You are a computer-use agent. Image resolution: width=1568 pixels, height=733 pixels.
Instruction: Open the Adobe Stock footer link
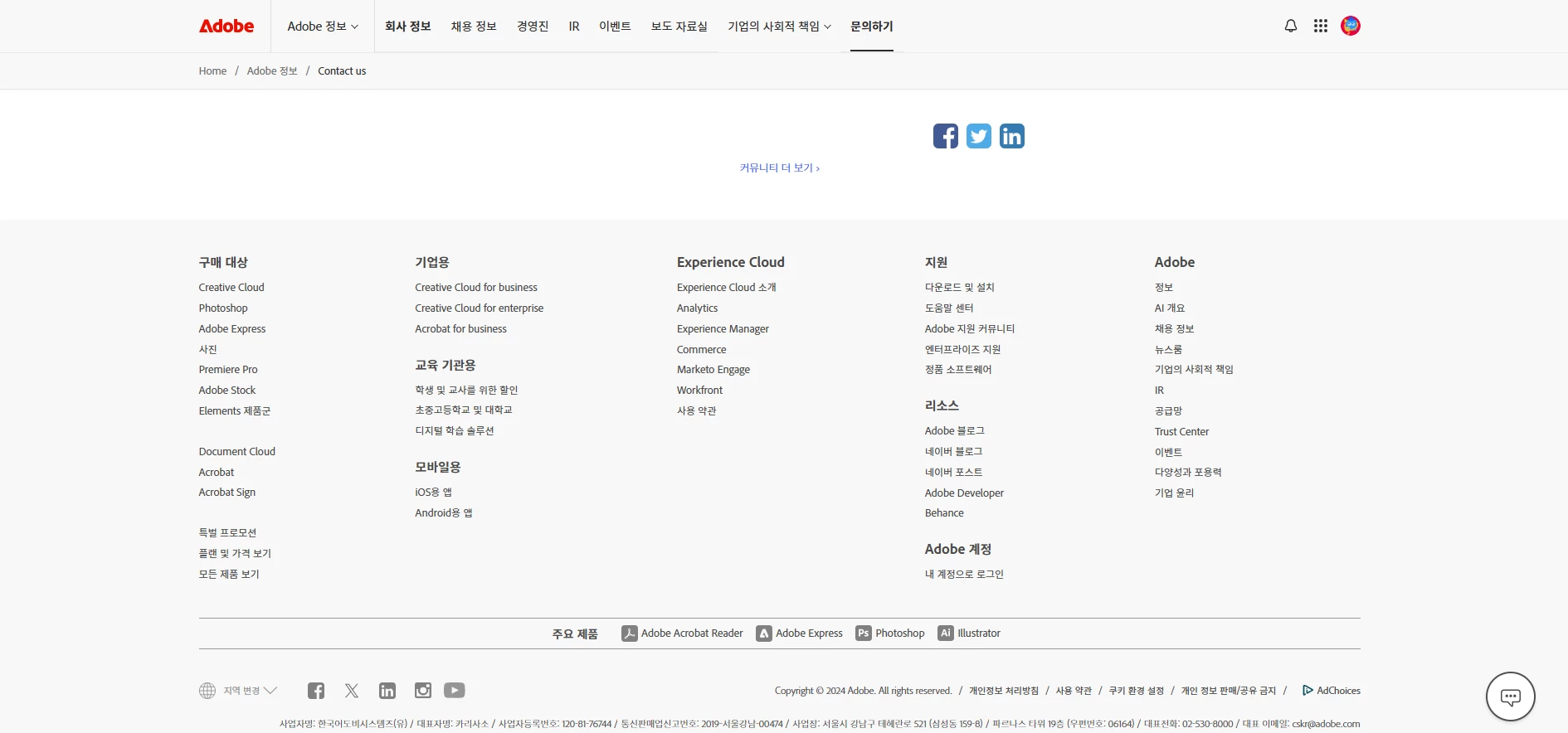227,391
